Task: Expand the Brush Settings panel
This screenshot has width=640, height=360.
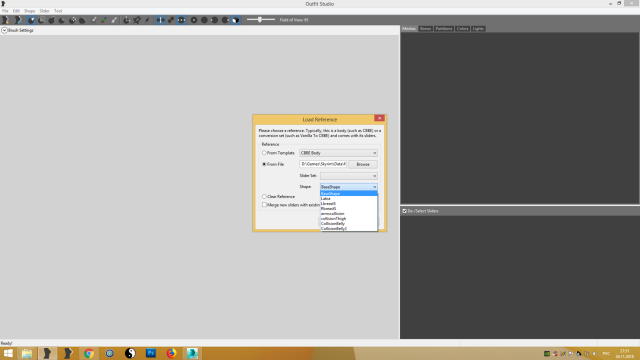Action: point(4,30)
